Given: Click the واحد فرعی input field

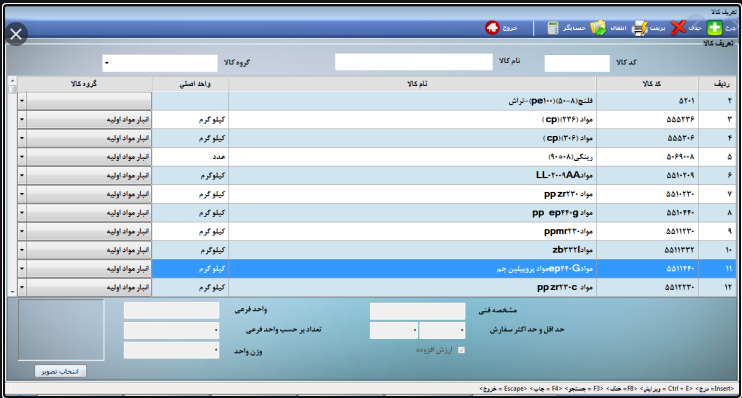Looking at the screenshot, I should pos(171,310).
